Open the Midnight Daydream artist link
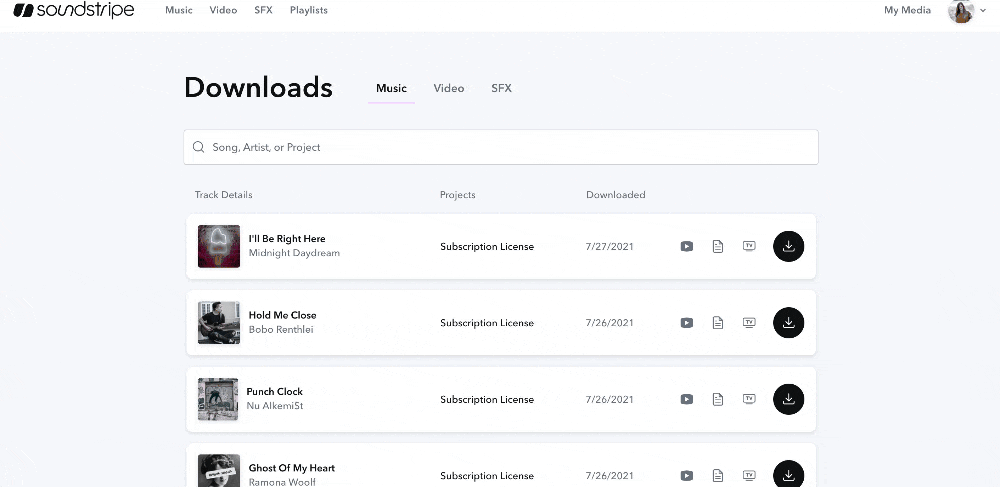The width and height of the screenshot is (1000, 487). click(294, 253)
